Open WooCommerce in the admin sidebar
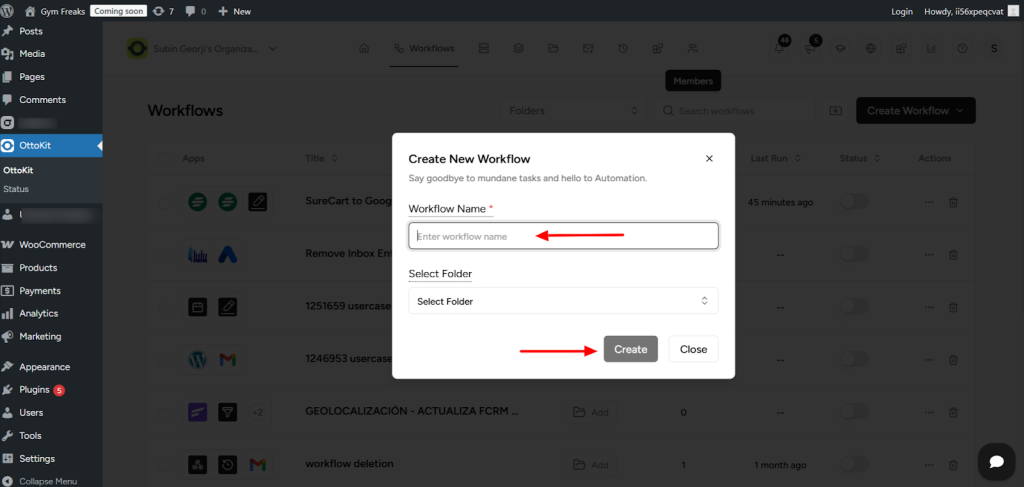This screenshot has width=1024, height=487. [x=52, y=245]
